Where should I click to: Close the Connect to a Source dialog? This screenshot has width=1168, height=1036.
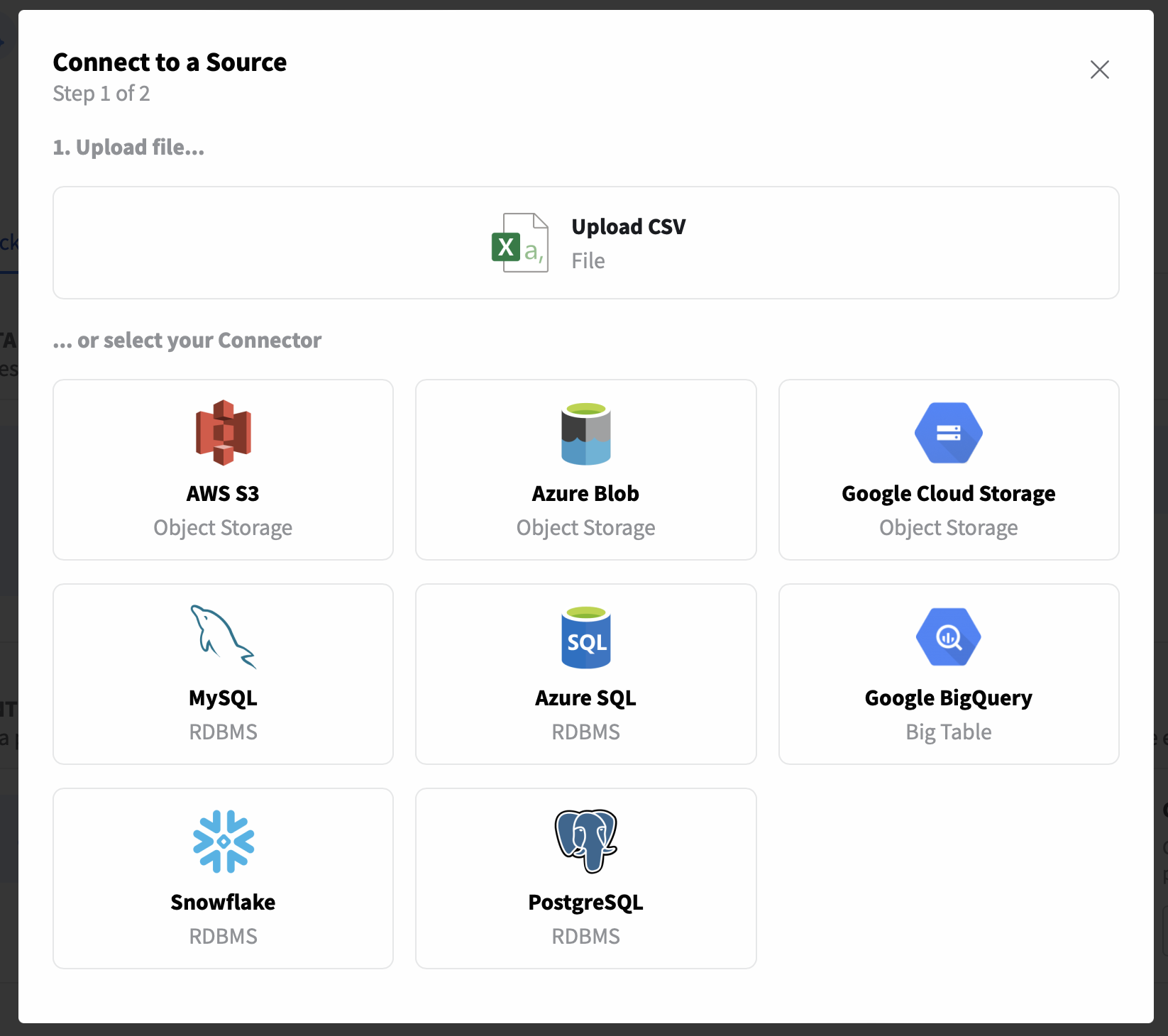[x=1100, y=70]
